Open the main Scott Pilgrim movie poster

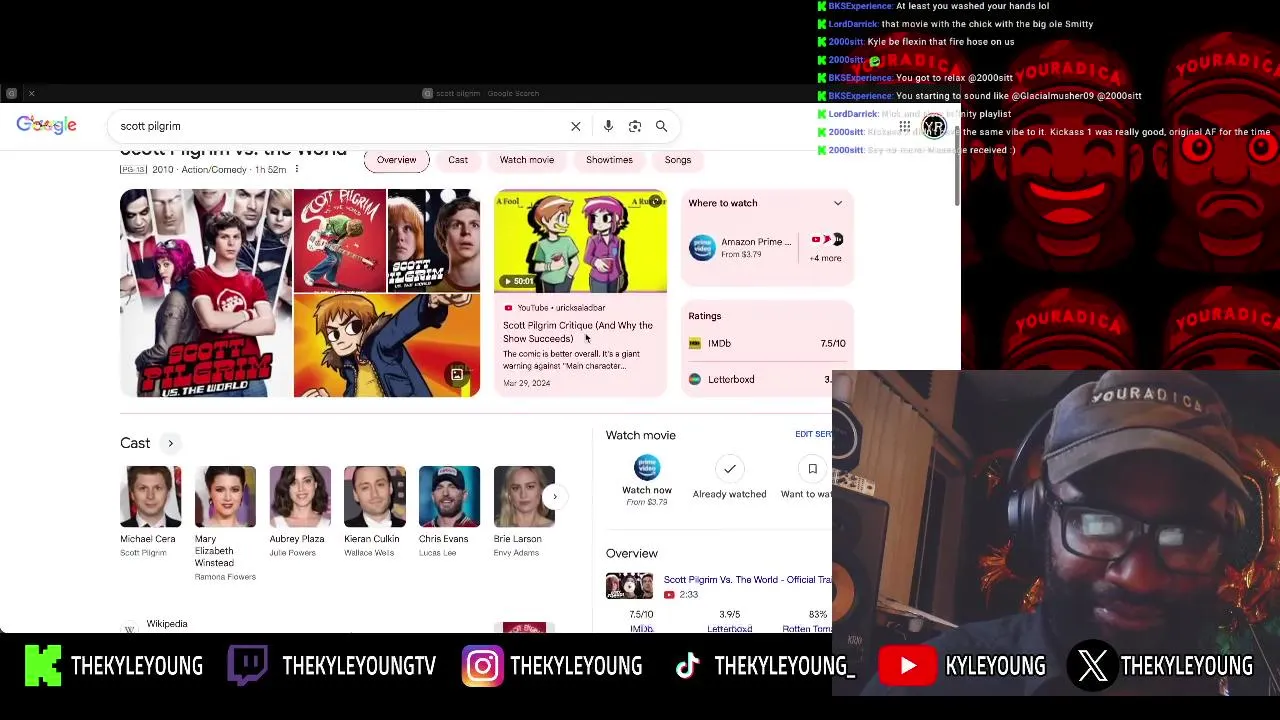[206, 293]
